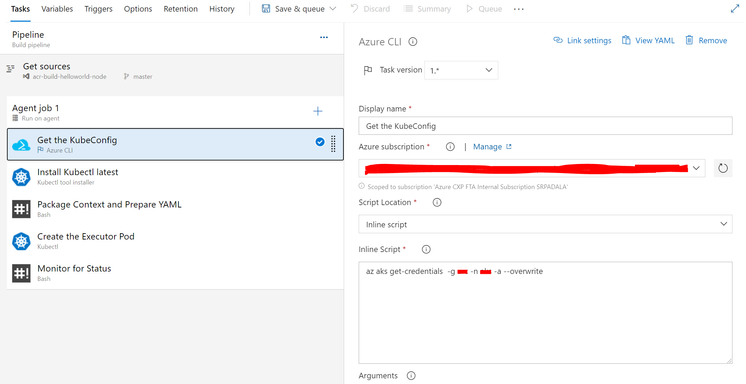Expand the Azure subscription dropdown
Screen dimensions: 746x384
[532, 168]
